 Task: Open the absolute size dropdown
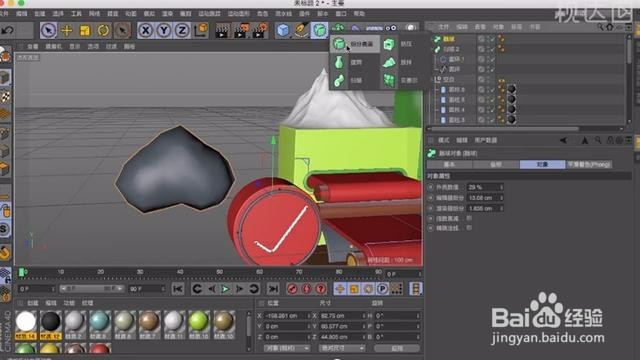coord(342,348)
